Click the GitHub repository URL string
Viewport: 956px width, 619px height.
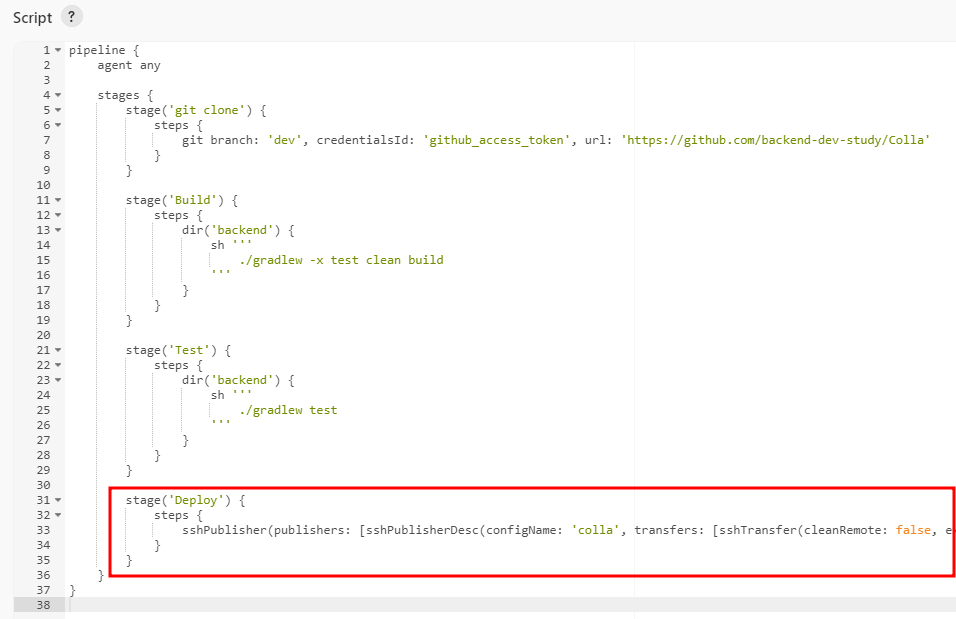click(776, 140)
